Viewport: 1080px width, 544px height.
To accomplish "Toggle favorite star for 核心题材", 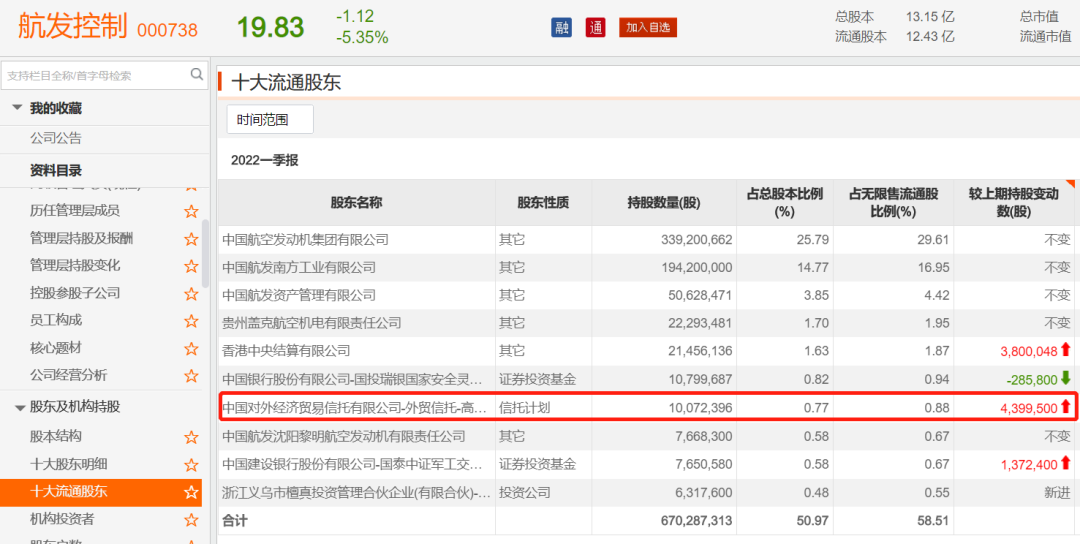I will pos(191,348).
